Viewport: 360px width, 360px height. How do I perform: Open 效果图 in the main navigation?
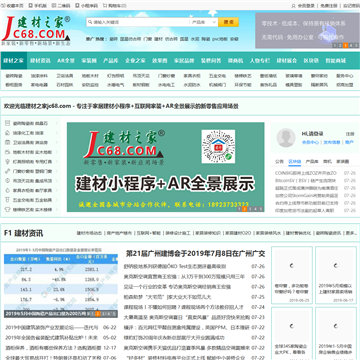point(160,61)
